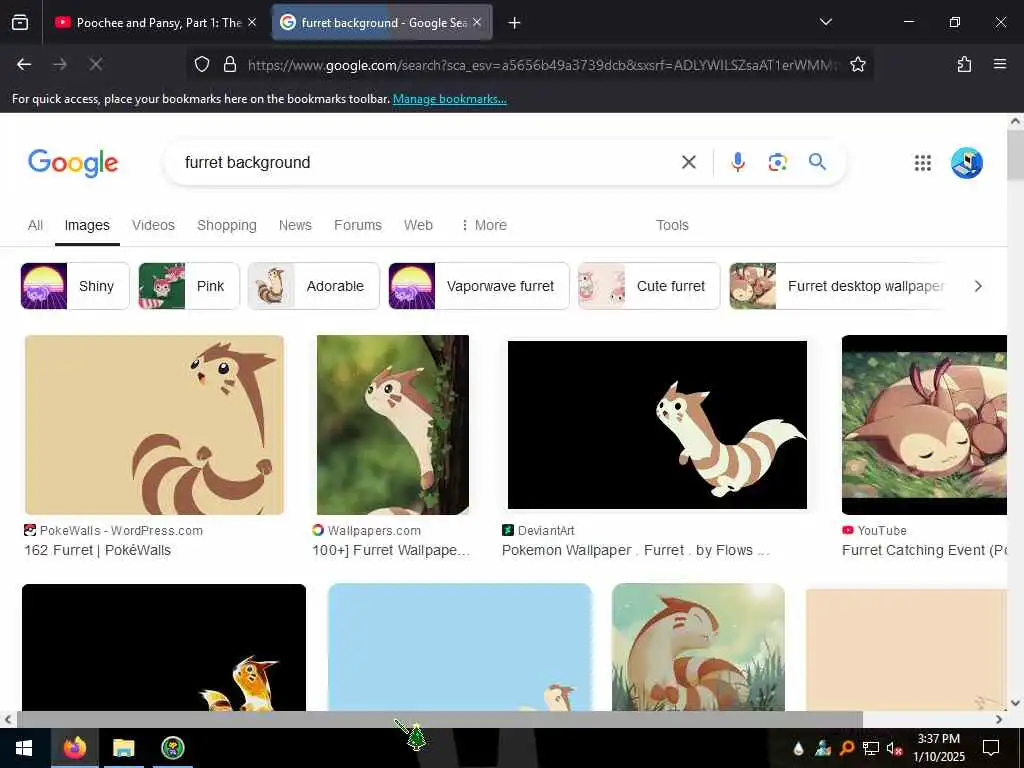Filter images by Shiny chip
Screen dimensions: 1024x768
(x=75, y=286)
